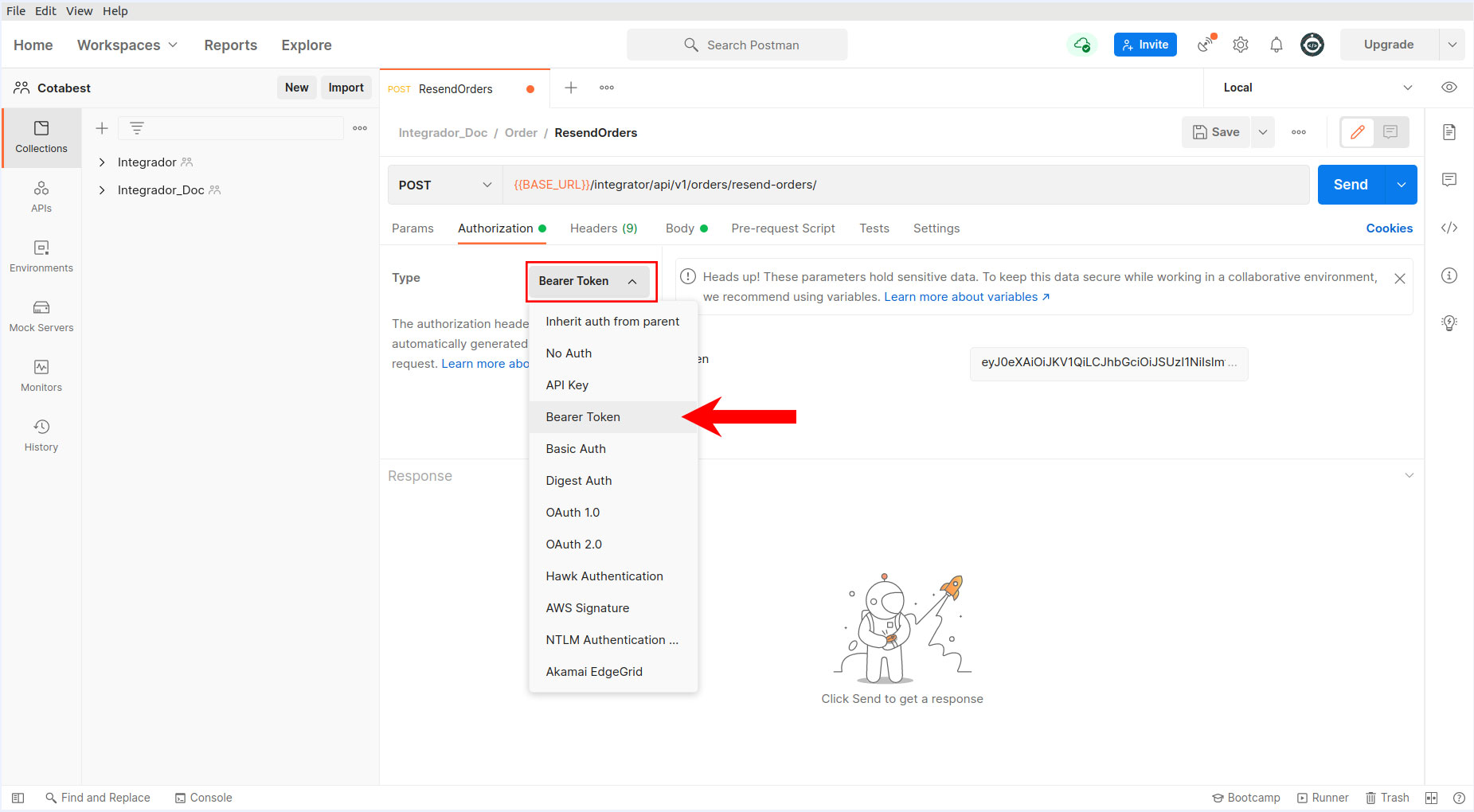
Task: Open the History sidebar panel
Action: (41, 436)
